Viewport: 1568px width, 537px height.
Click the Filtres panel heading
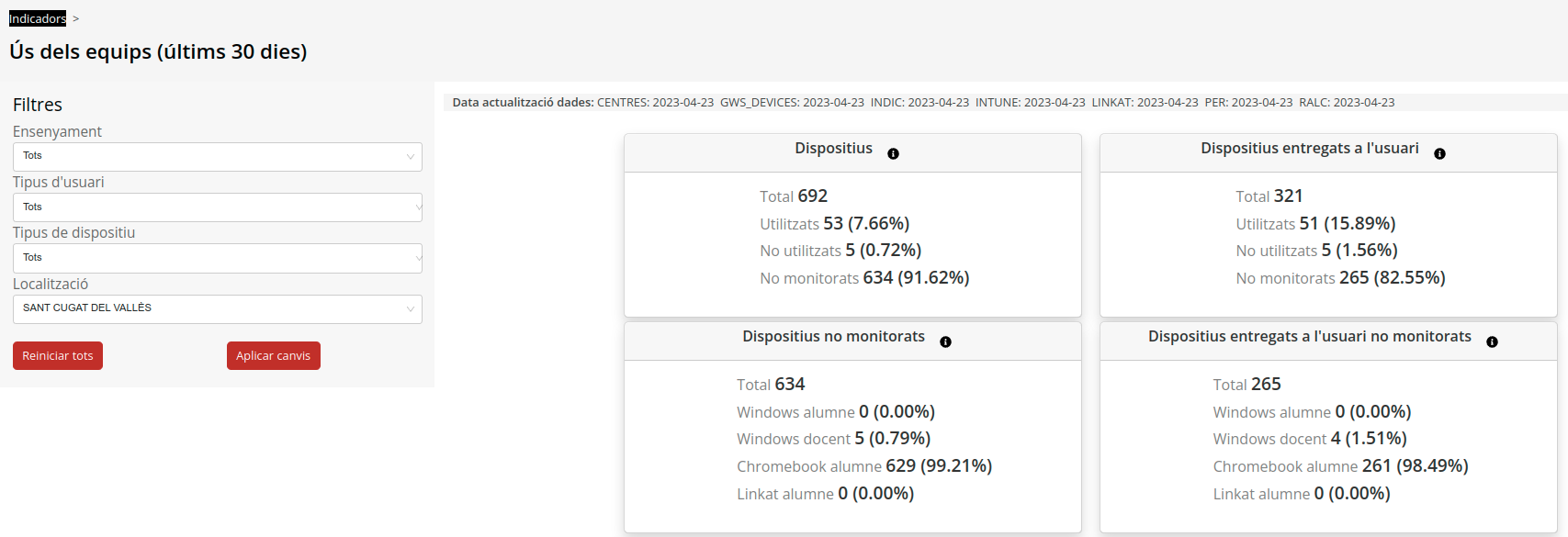pos(38,105)
